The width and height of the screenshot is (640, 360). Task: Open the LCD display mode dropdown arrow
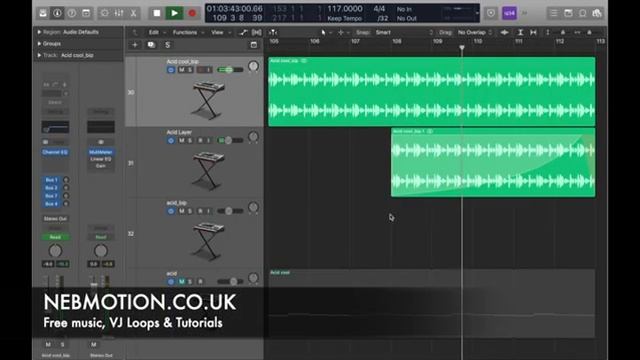pos(477,13)
